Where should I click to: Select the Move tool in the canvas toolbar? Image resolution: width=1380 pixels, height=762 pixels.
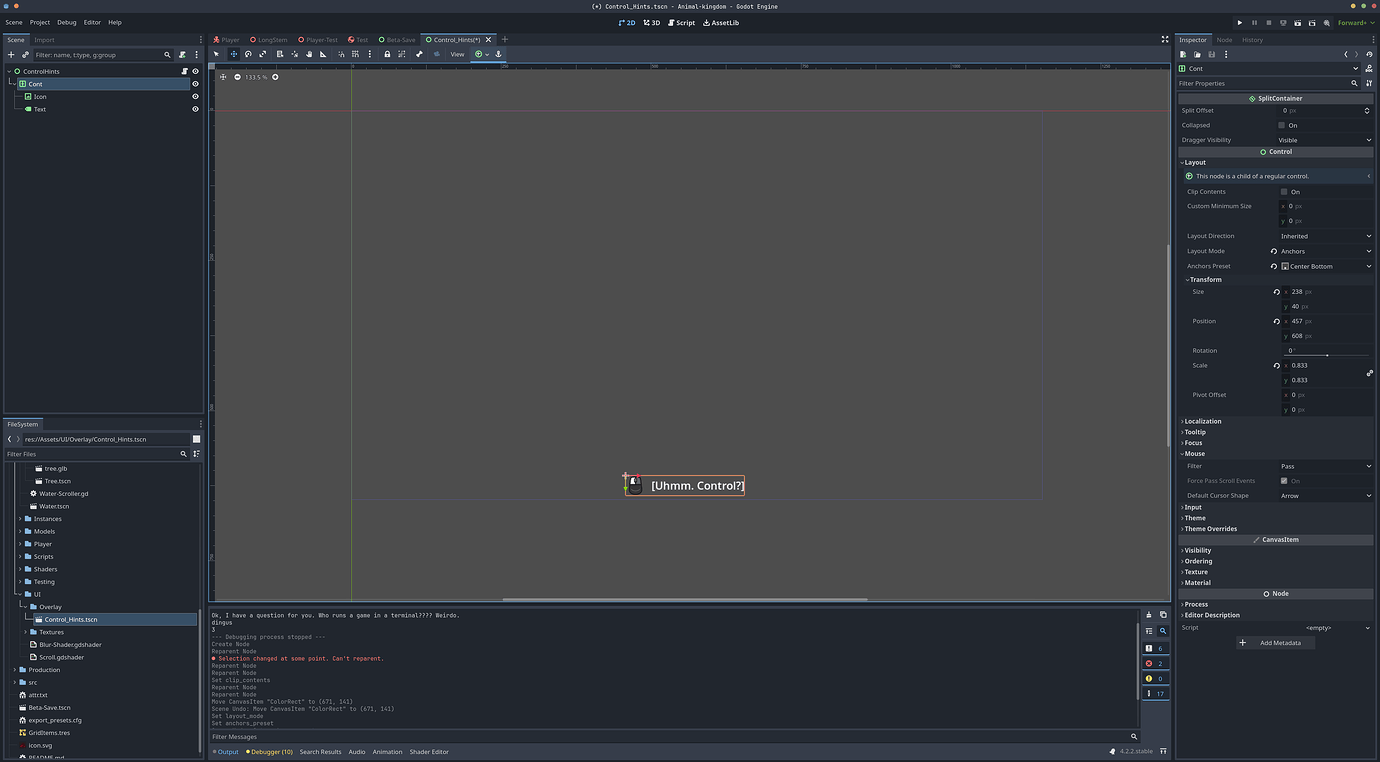click(234, 54)
